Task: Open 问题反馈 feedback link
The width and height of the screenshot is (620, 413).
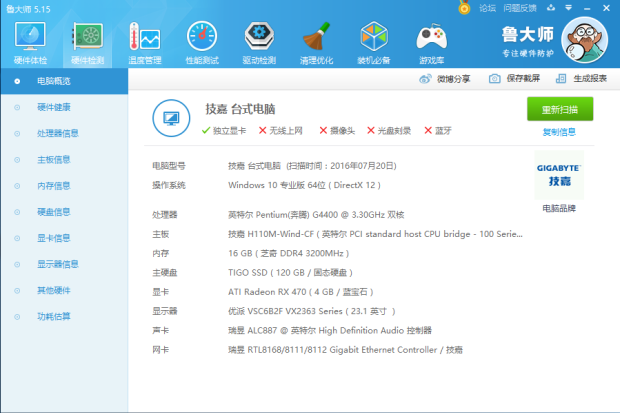Action: tap(520, 8)
